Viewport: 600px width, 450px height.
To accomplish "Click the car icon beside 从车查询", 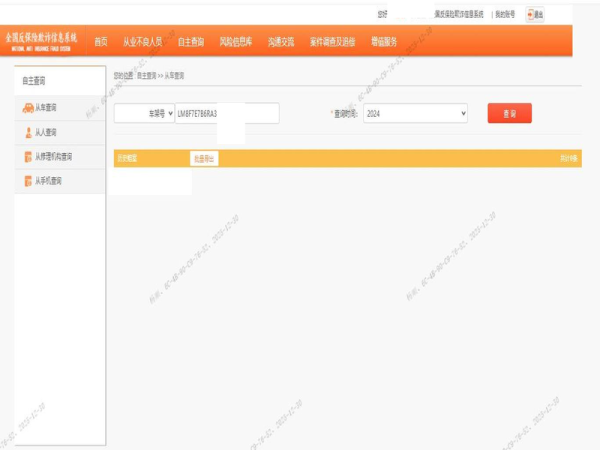I will pyautogui.click(x=26, y=108).
